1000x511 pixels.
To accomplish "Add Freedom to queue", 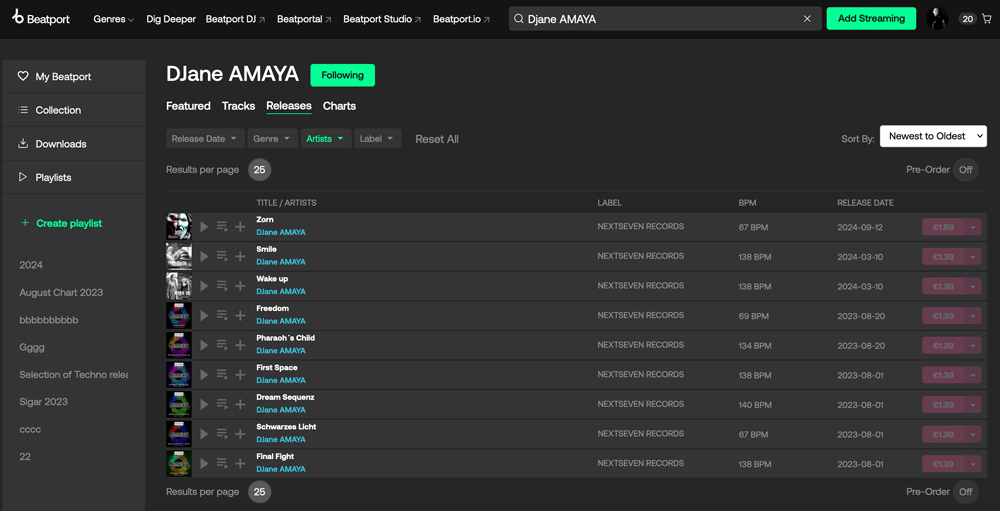I will coord(222,316).
